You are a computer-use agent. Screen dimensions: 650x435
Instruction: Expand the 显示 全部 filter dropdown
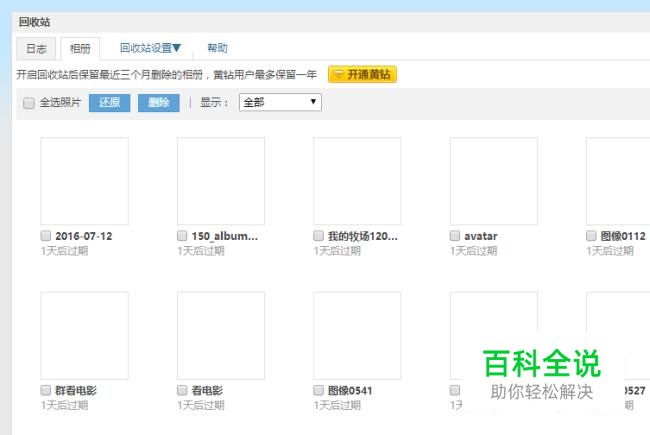280,102
